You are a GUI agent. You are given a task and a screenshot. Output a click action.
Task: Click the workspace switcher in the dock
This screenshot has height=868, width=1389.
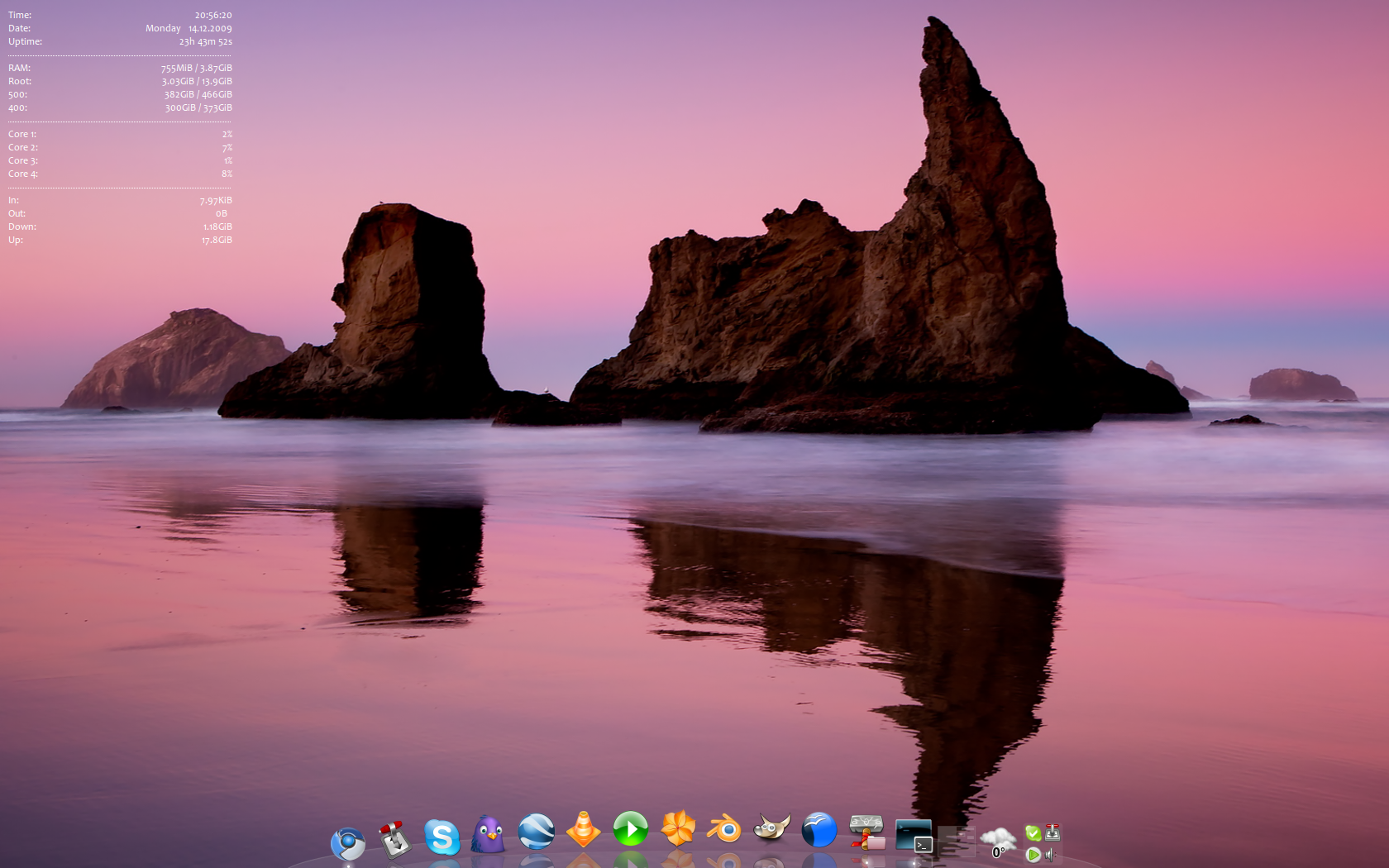pos(957,841)
